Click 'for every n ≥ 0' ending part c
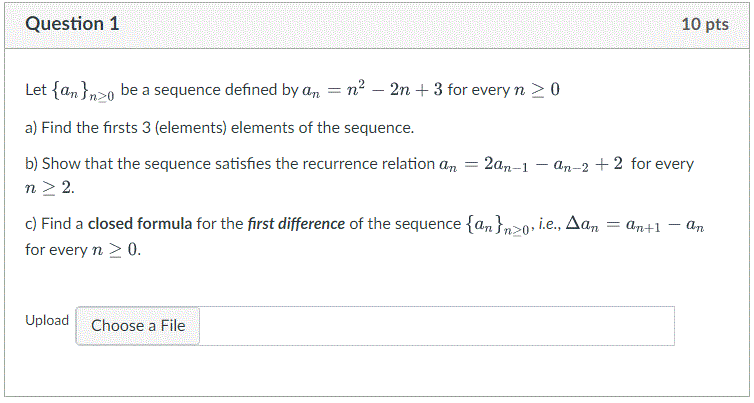 click(83, 250)
